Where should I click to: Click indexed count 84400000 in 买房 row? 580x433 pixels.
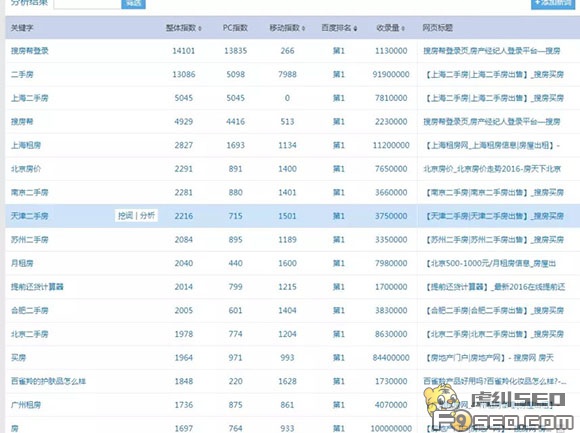point(391,358)
